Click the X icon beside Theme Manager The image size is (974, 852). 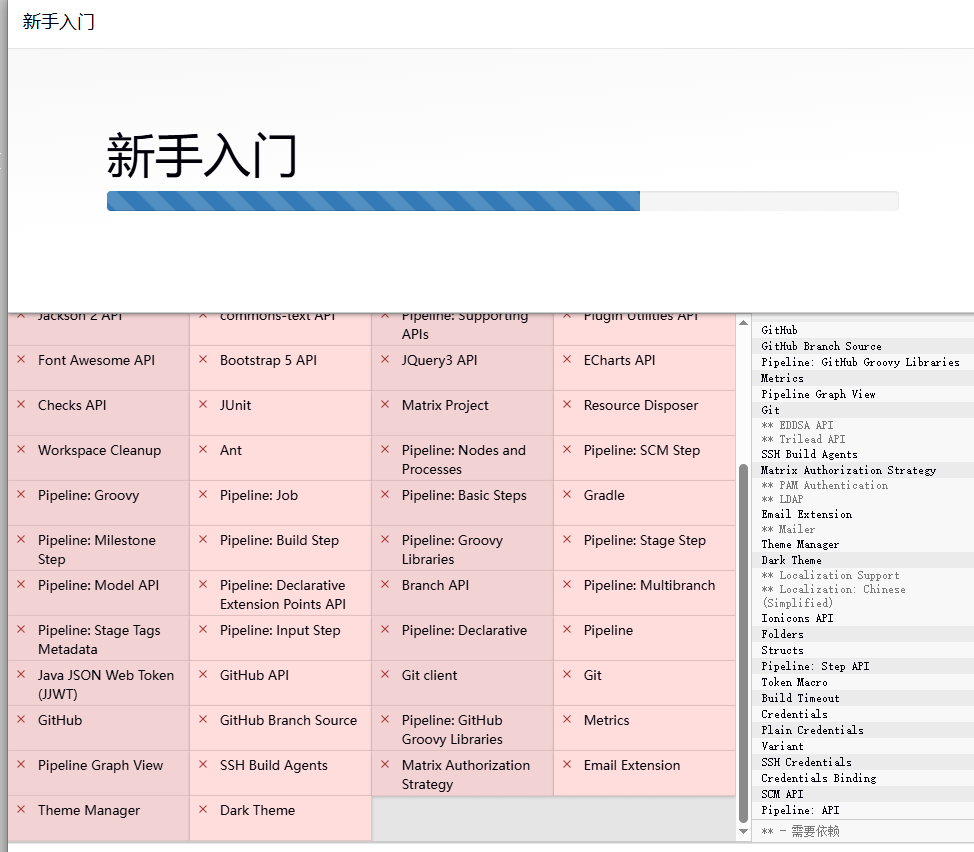click(x=21, y=809)
